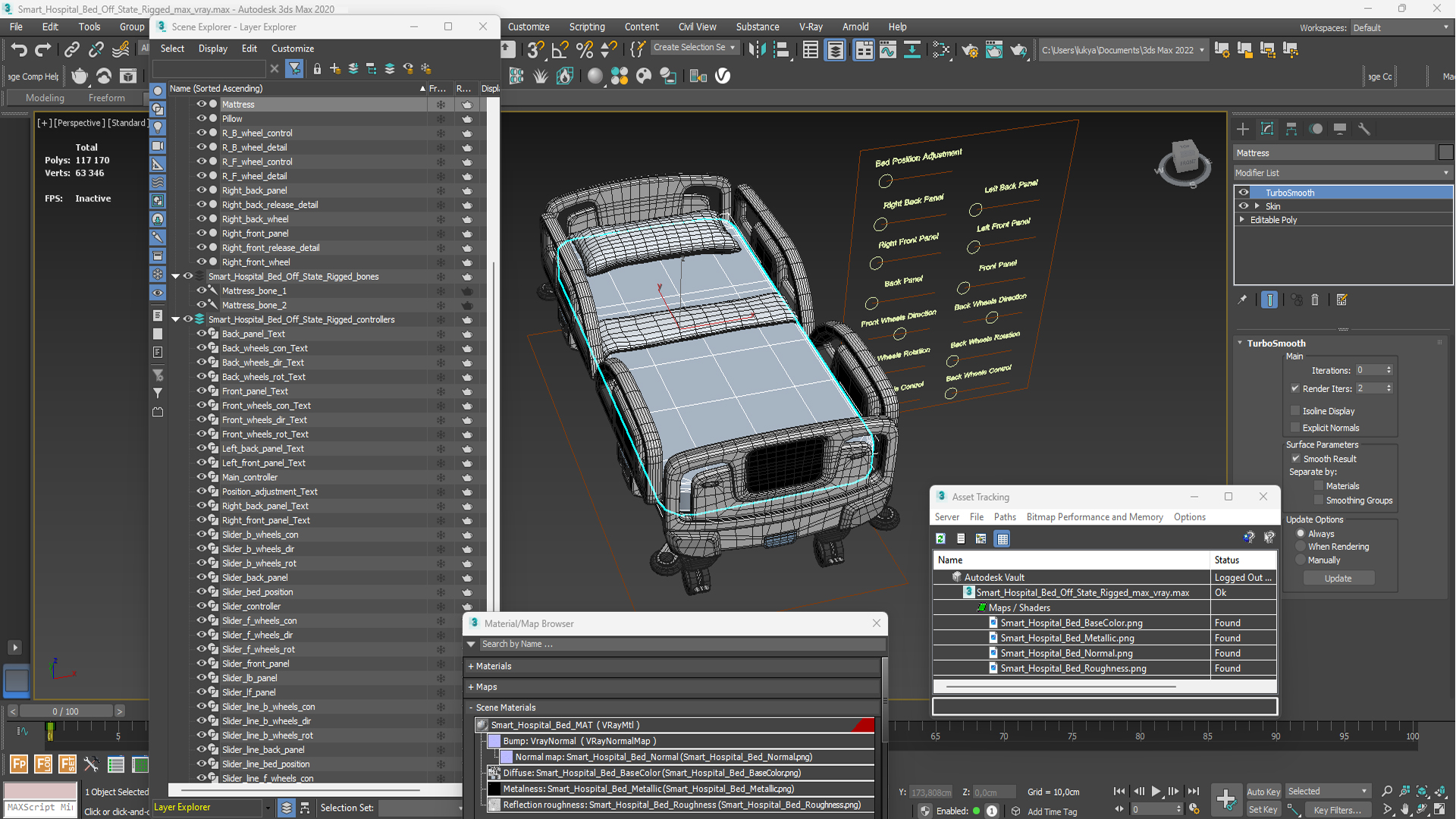1456x819 pixels.
Task: Click the 0 / 100 time slider
Action: click(66, 711)
